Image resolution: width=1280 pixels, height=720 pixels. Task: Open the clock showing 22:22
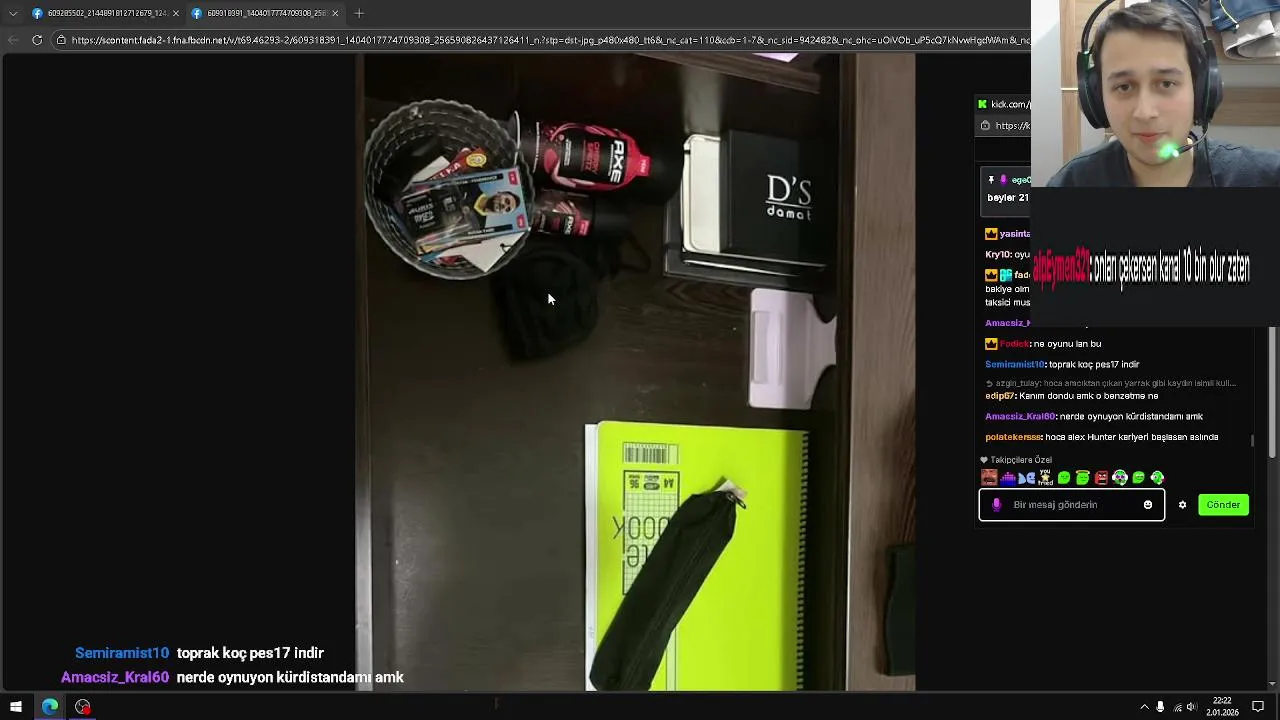[x=1222, y=707]
